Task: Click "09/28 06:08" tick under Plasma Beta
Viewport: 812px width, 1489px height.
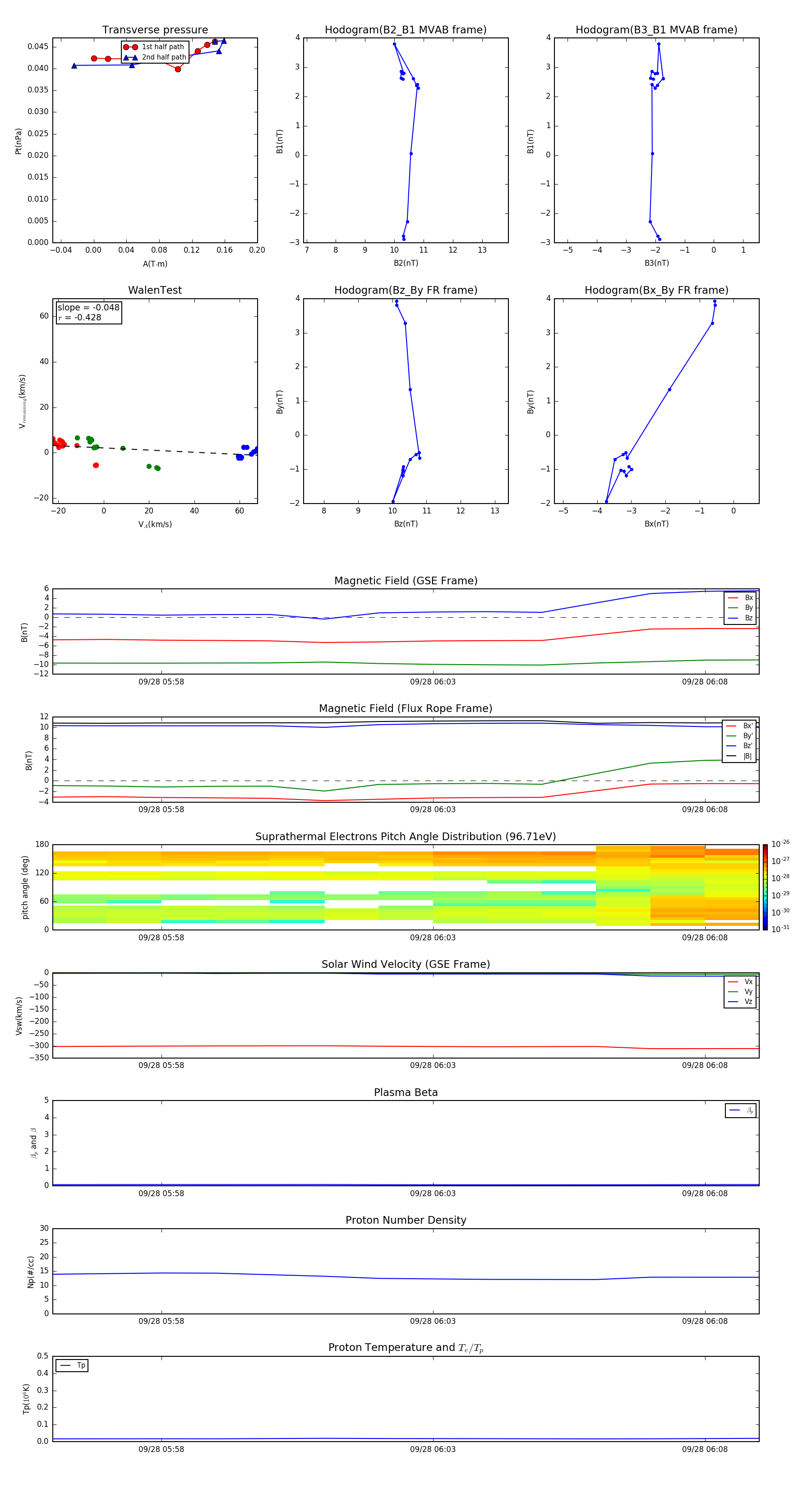Action: click(705, 1193)
